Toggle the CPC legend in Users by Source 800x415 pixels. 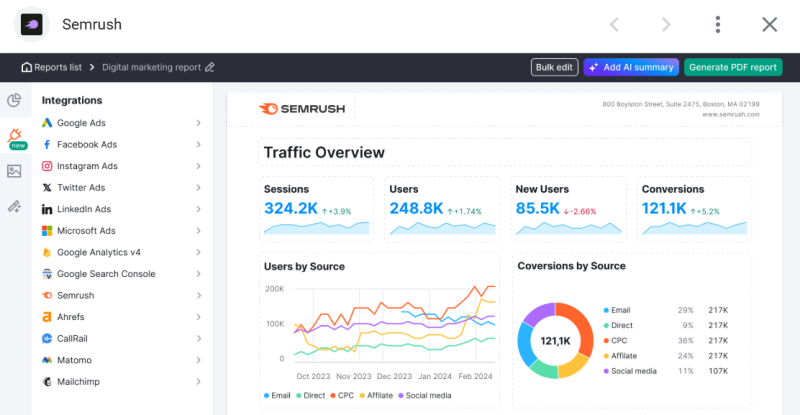(x=342, y=396)
